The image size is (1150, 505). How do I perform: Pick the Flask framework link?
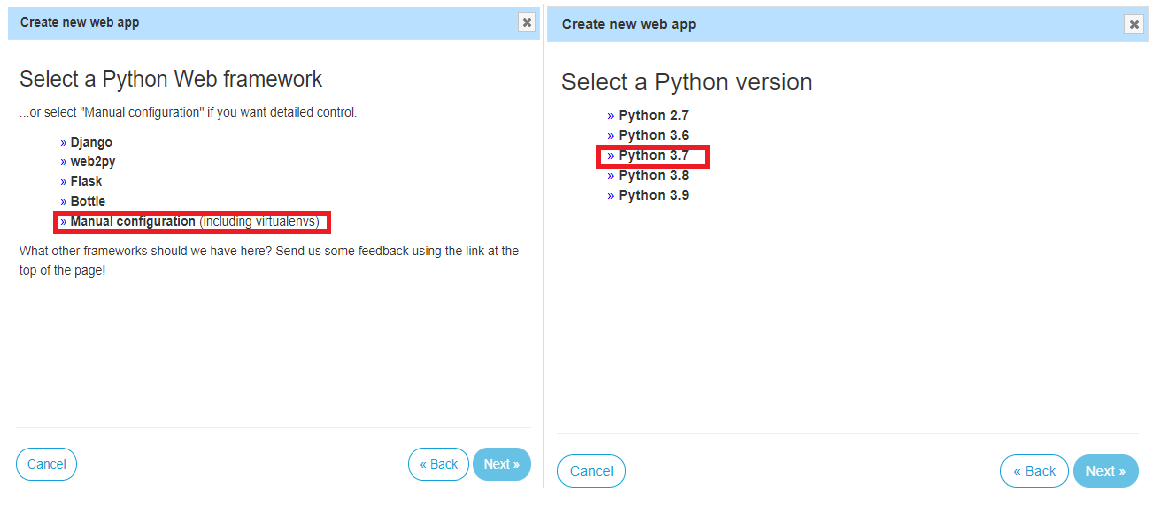pyautogui.click(x=86, y=181)
